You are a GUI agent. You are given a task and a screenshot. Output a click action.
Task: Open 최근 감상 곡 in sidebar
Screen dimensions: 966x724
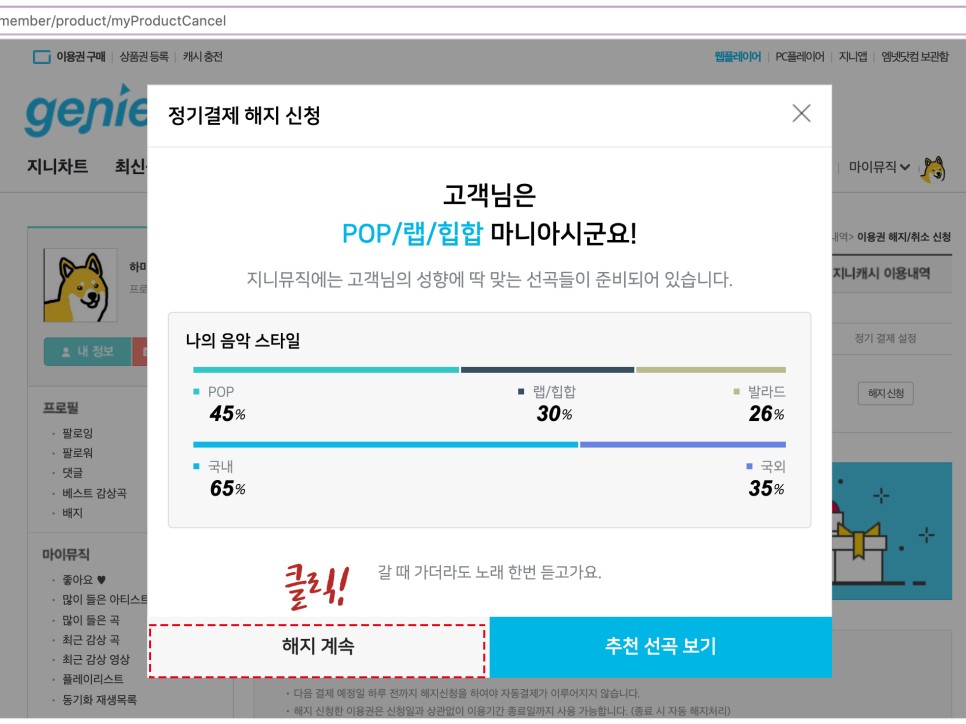tap(91, 640)
